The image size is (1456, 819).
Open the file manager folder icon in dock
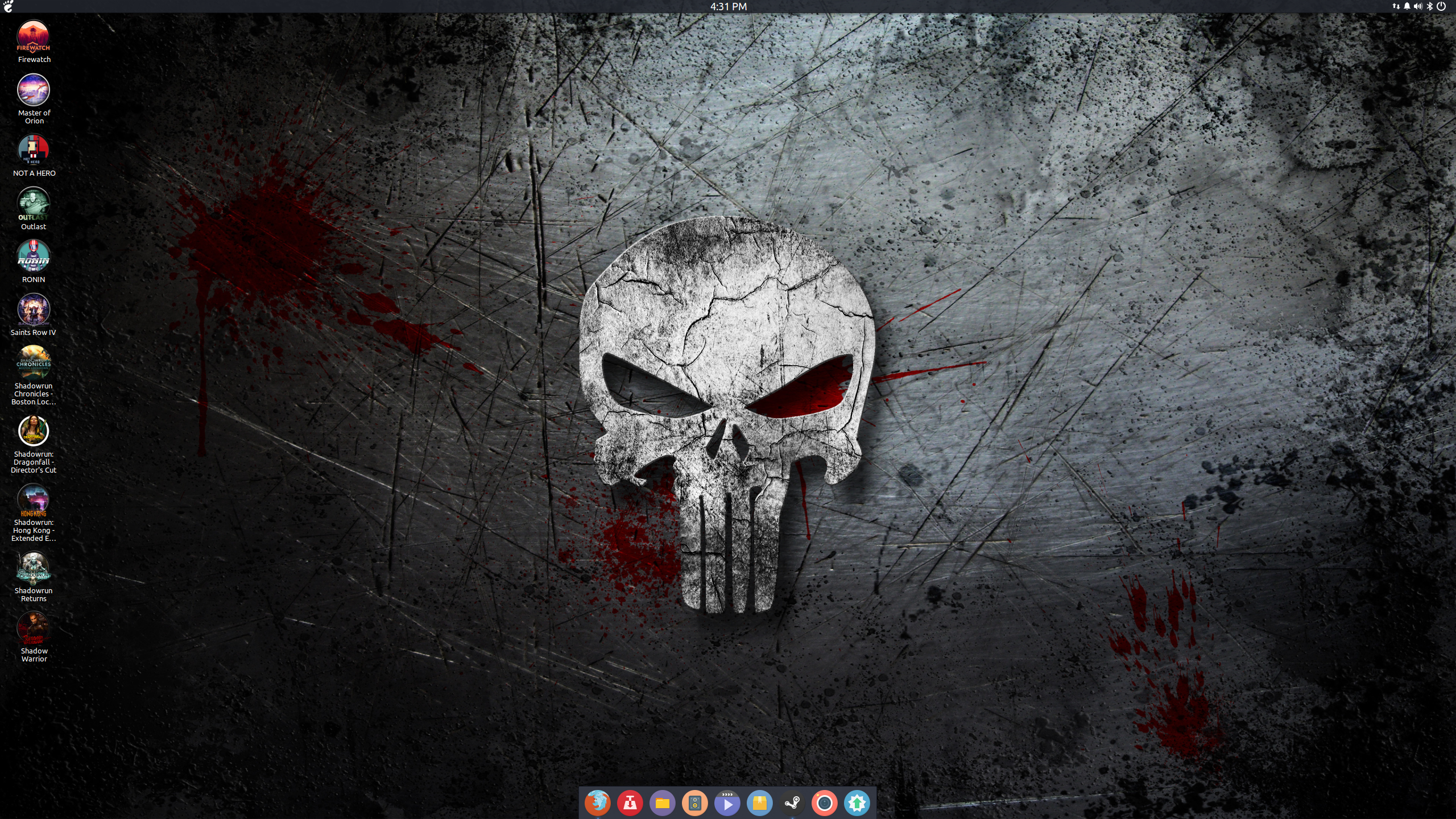point(662,803)
